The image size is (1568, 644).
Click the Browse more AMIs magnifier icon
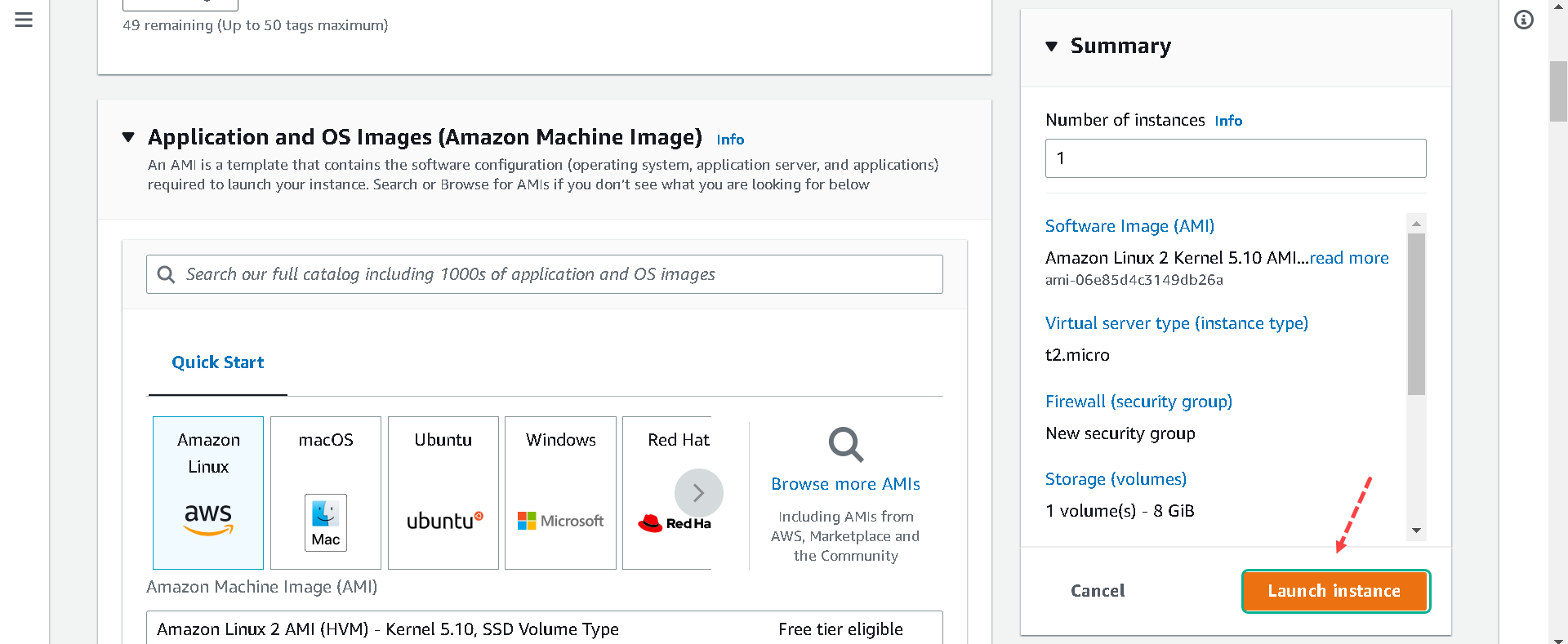coord(845,445)
